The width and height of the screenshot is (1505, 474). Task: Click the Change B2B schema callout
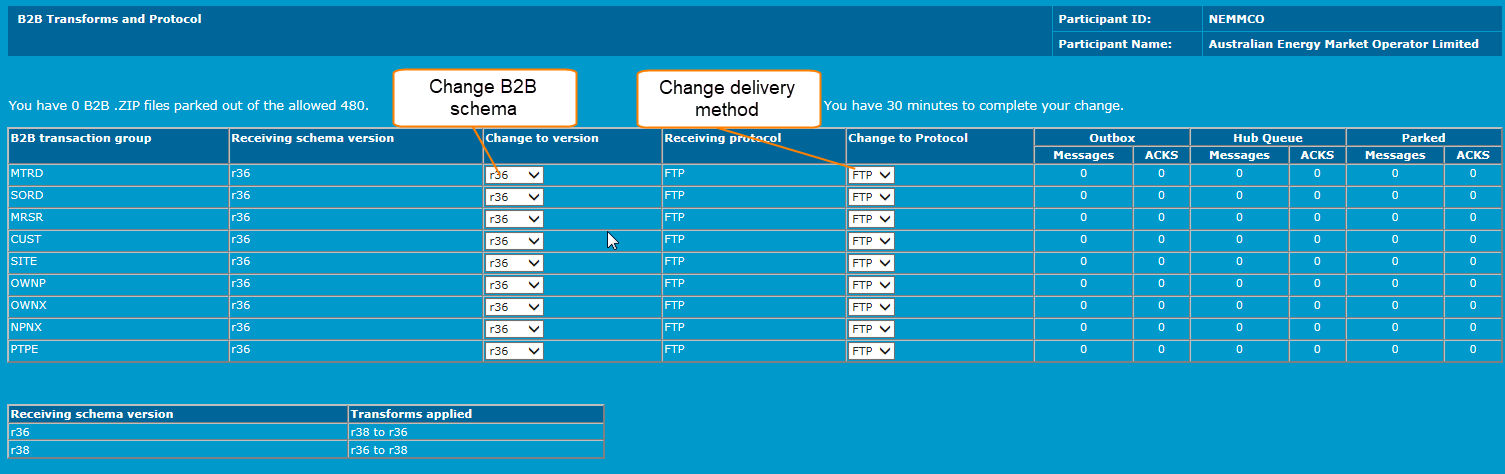(x=484, y=98)
